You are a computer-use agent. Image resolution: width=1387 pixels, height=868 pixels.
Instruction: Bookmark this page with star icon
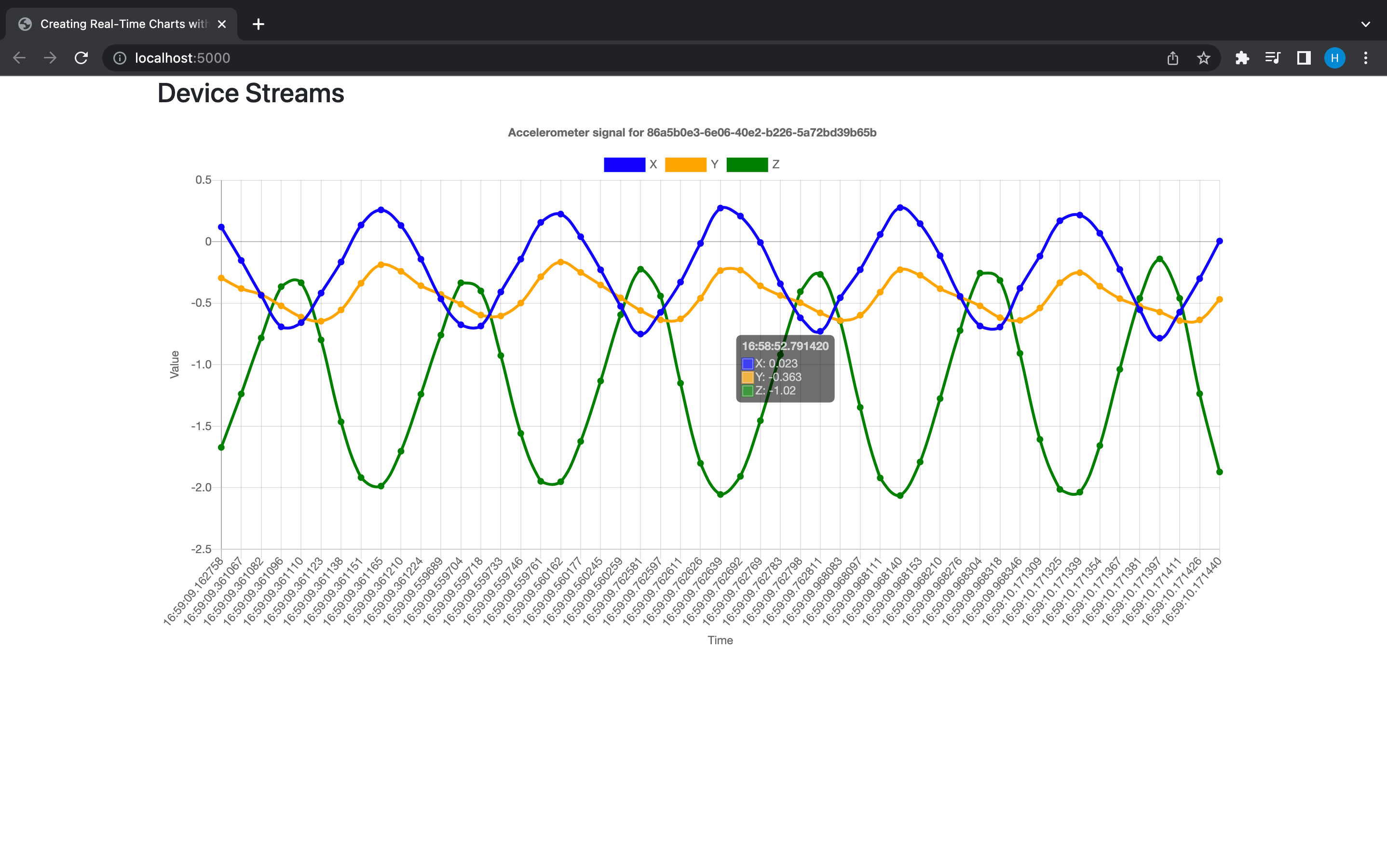click(1203, 58)
